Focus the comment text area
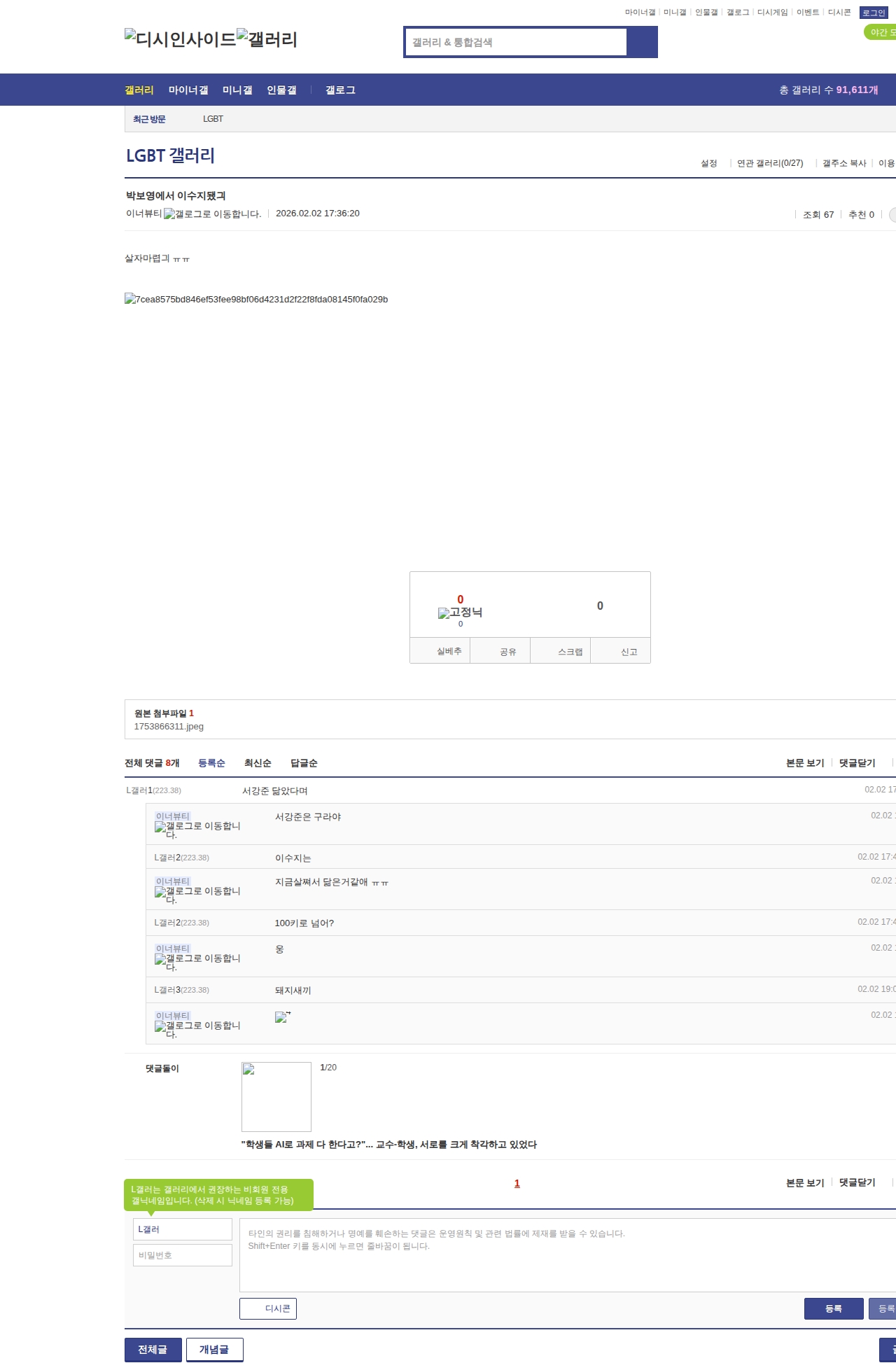This screenshot has height=1370, width=896. pos(568,1255)
